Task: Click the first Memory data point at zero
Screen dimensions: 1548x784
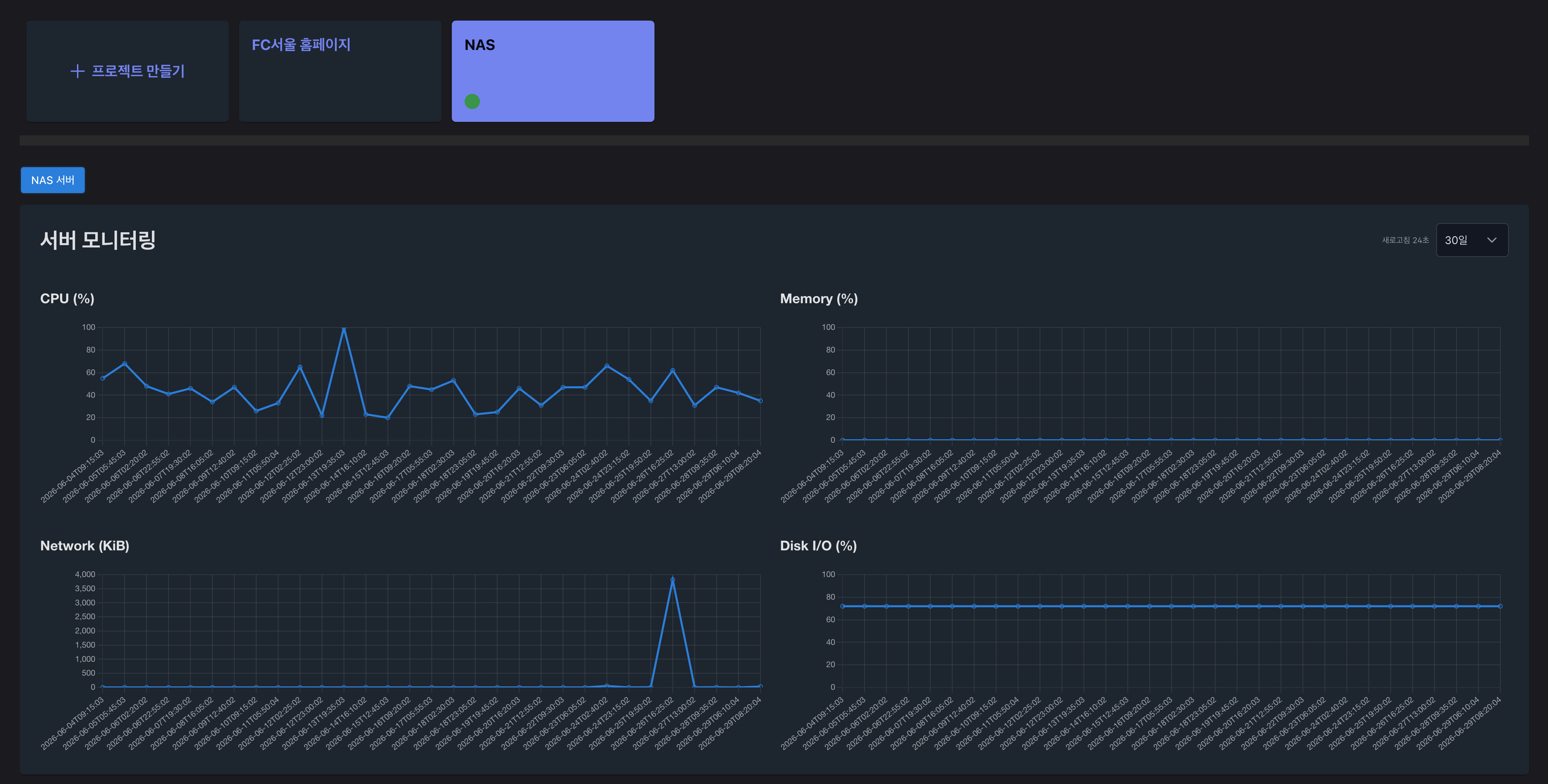Action: point(843,440)
